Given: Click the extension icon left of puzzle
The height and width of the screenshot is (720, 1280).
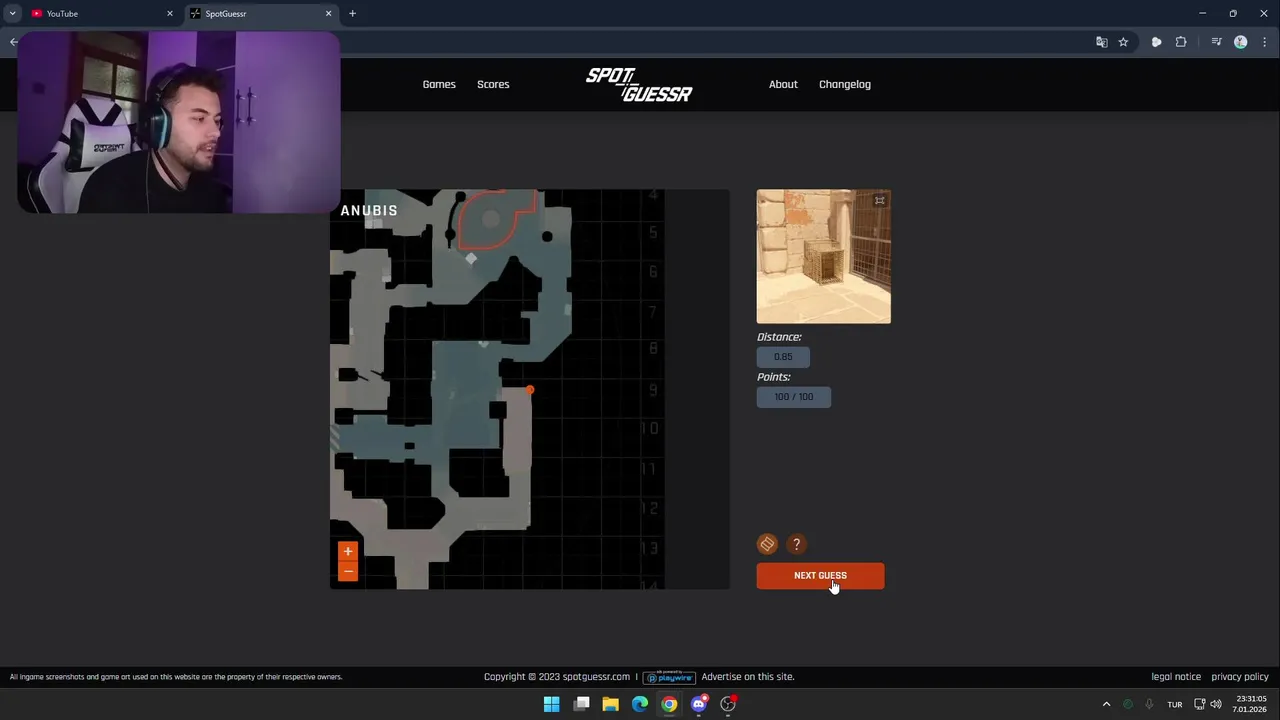Looking at the screenshot, I should [1156, 42].
